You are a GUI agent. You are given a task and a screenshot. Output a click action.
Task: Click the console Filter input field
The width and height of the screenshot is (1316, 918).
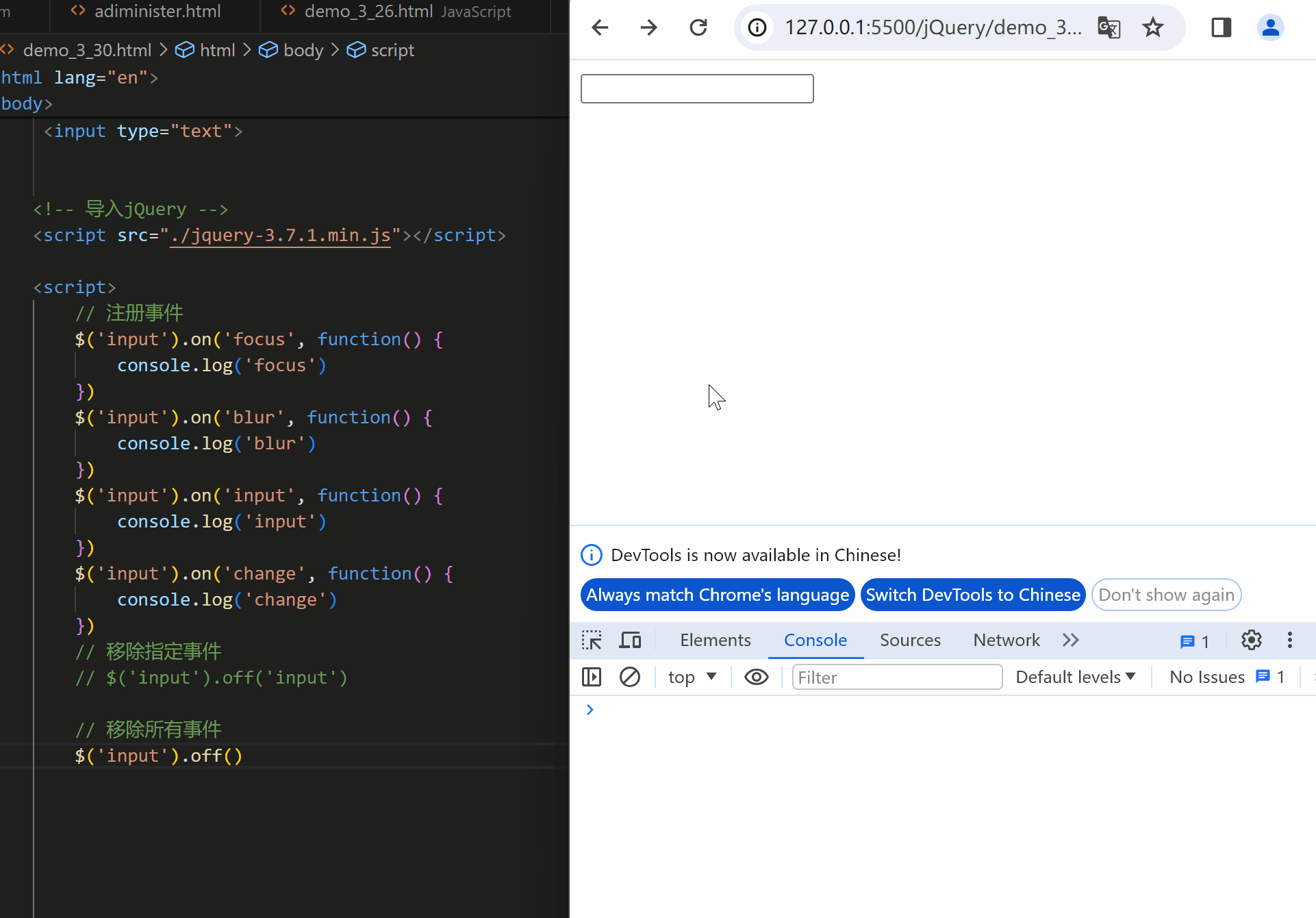[x=896, y=677]
